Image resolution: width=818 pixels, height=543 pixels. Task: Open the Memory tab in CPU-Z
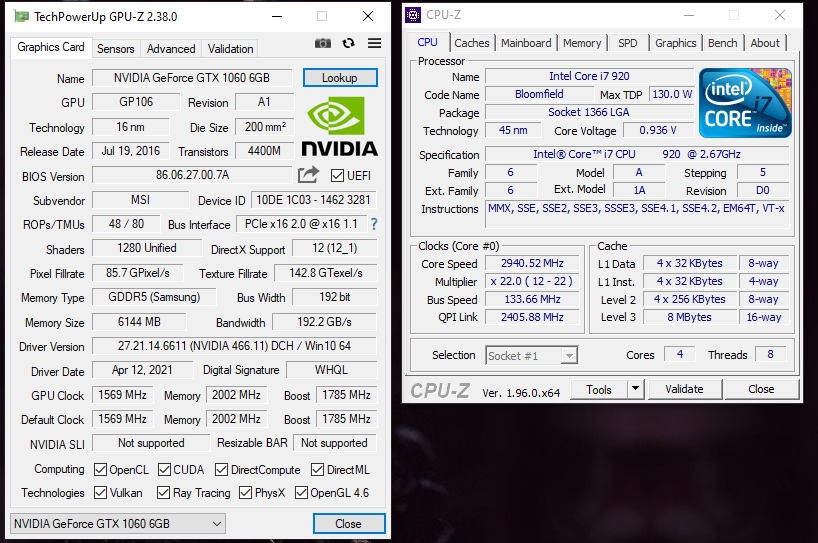tap(582, 43)
